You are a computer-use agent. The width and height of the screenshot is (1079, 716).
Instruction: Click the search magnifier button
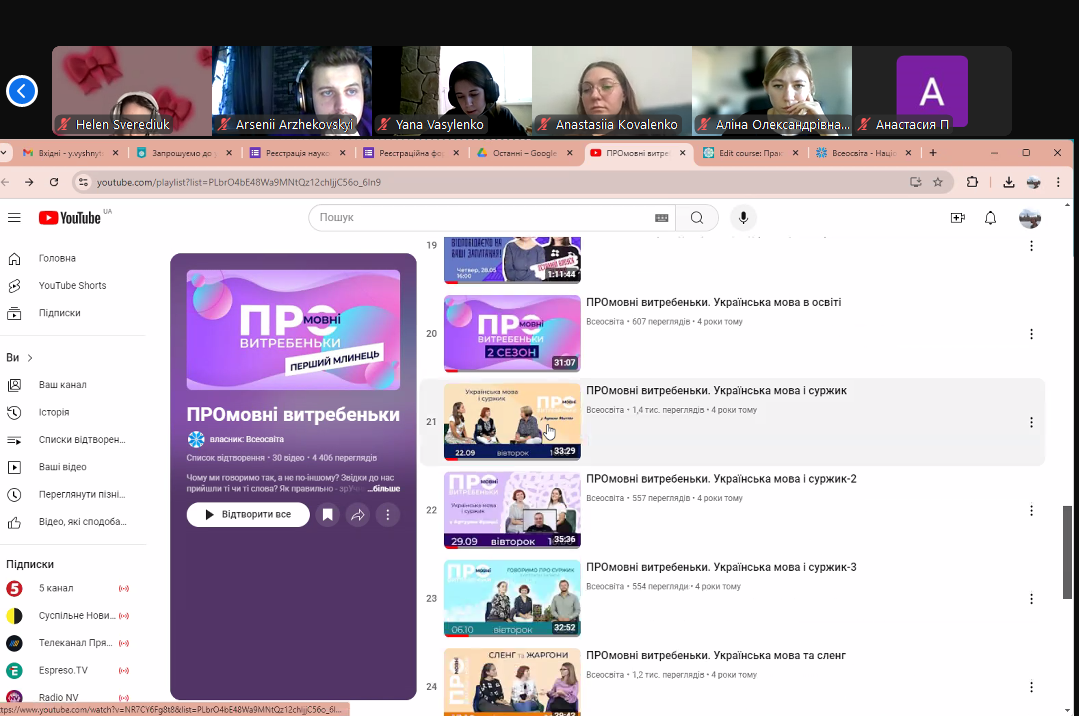tap(697, 218)
